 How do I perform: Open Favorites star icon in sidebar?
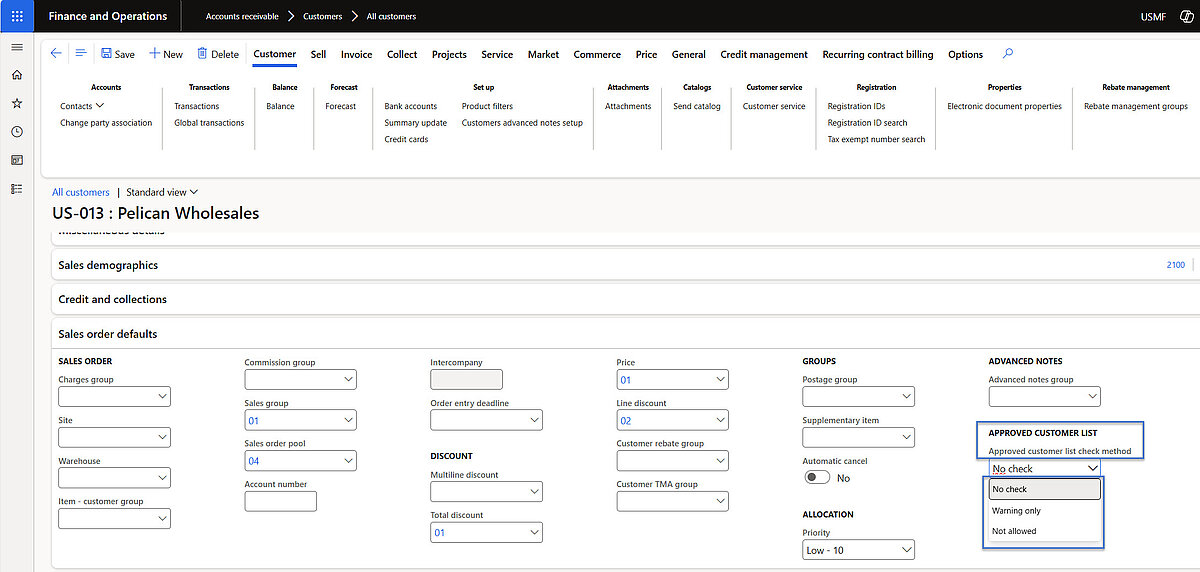[17, 103]
